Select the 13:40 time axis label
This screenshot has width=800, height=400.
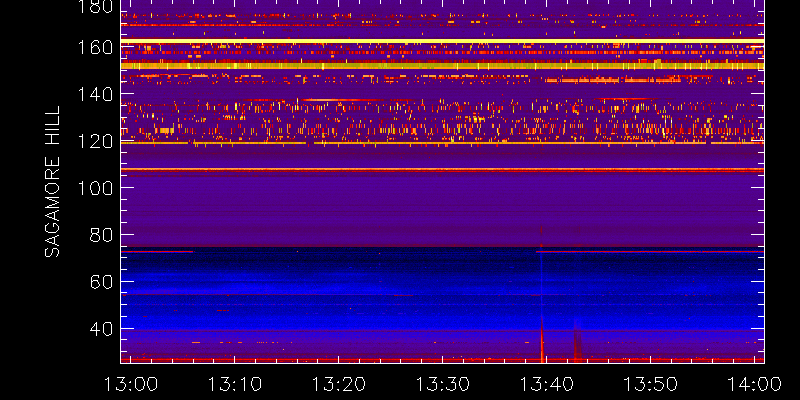point(547,384)
